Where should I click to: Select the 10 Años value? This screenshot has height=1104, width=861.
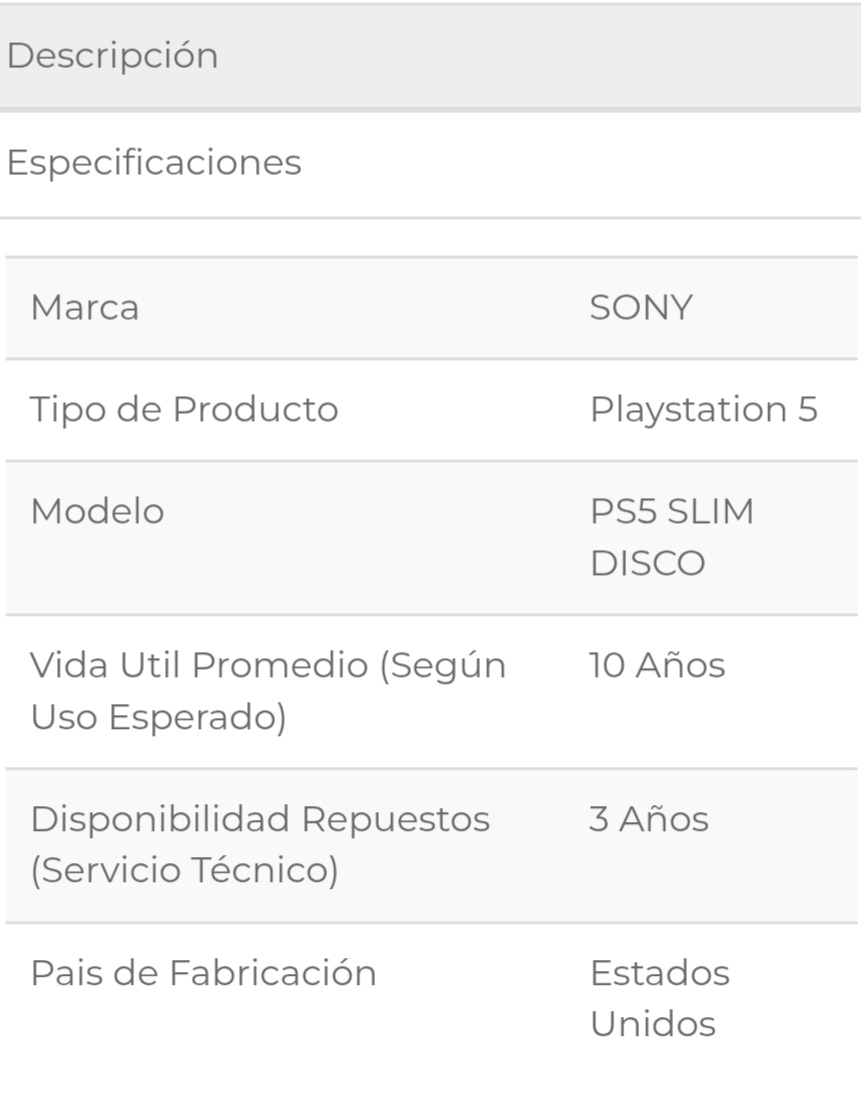click(657, 666)
